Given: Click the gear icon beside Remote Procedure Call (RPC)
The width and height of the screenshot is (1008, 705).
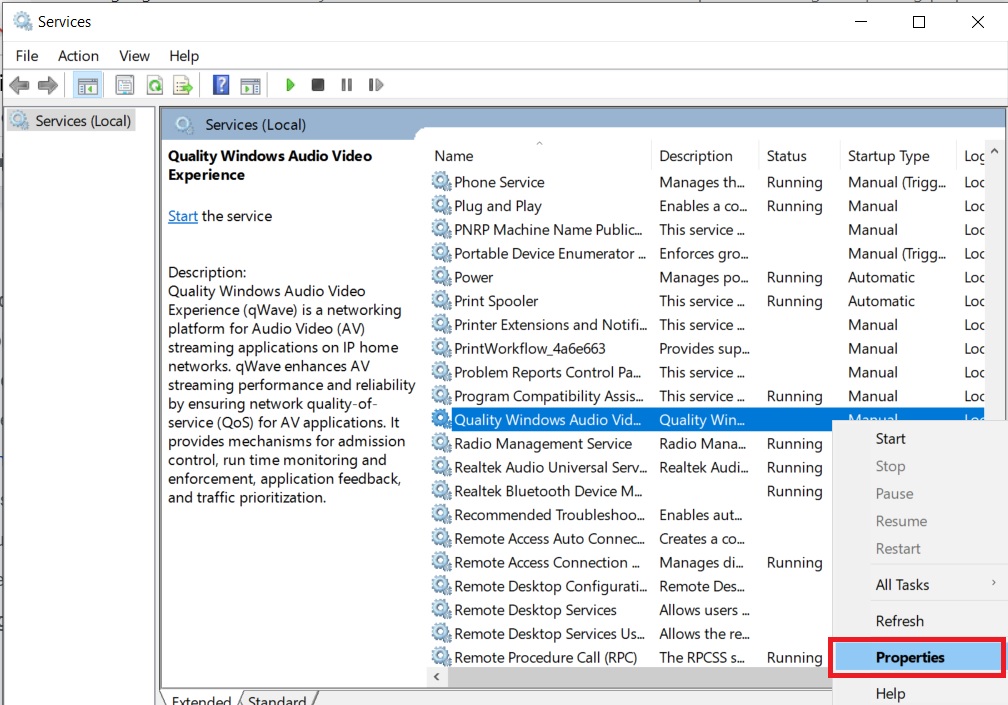Looking at the screenshot, I should pos(441,657).
